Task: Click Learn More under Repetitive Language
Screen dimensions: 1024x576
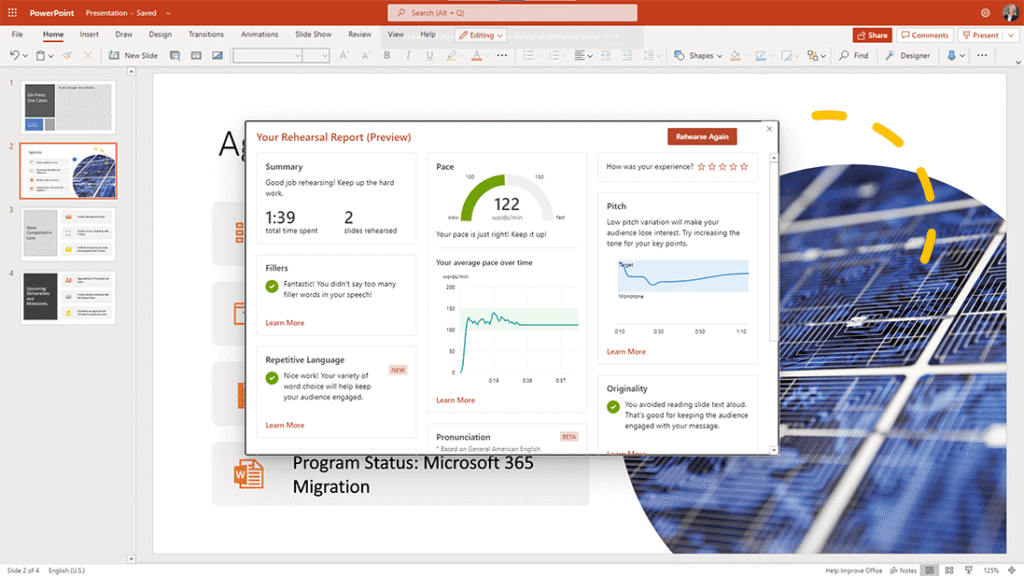Action: click(x=285, y=425)
